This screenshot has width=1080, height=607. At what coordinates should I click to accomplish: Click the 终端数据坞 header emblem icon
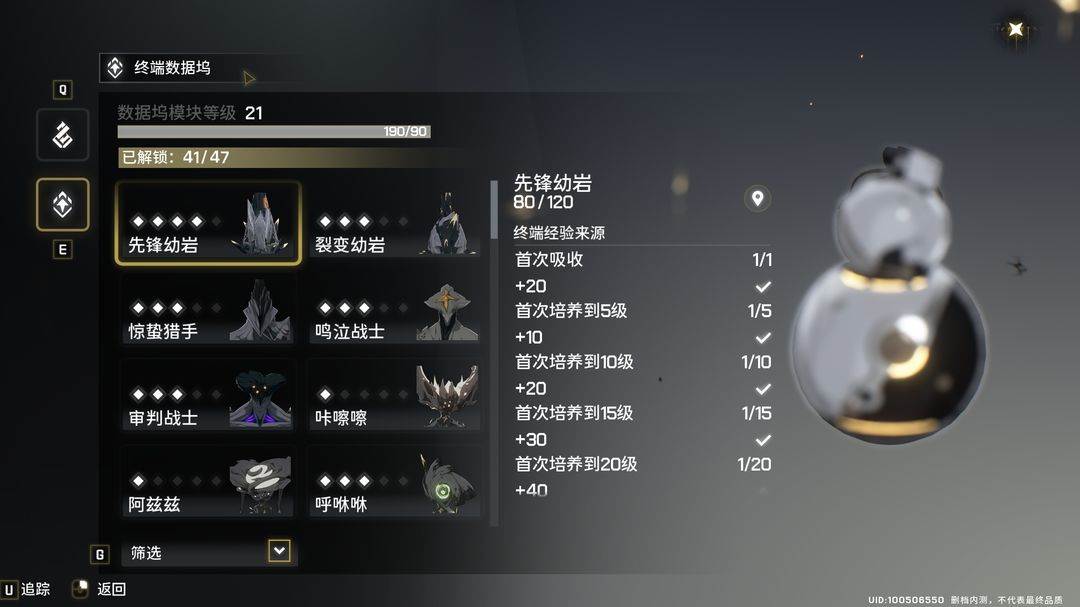[x=115, y=68]
